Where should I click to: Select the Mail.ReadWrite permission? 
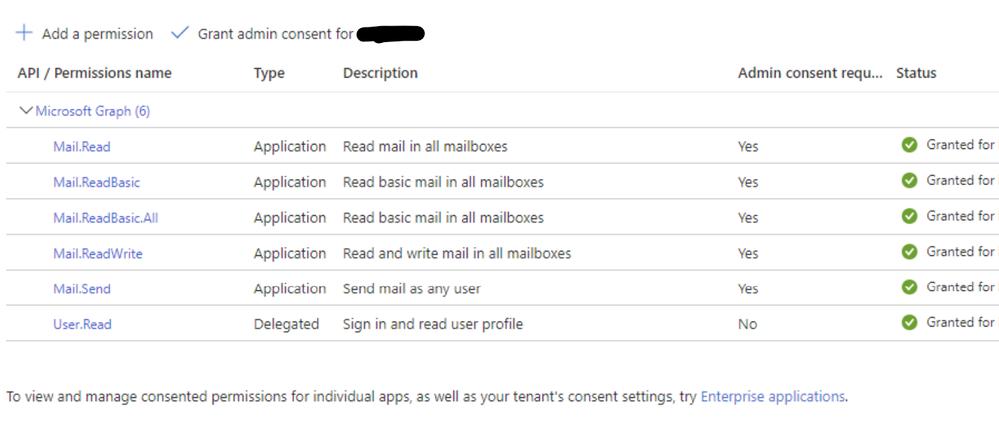98,254
